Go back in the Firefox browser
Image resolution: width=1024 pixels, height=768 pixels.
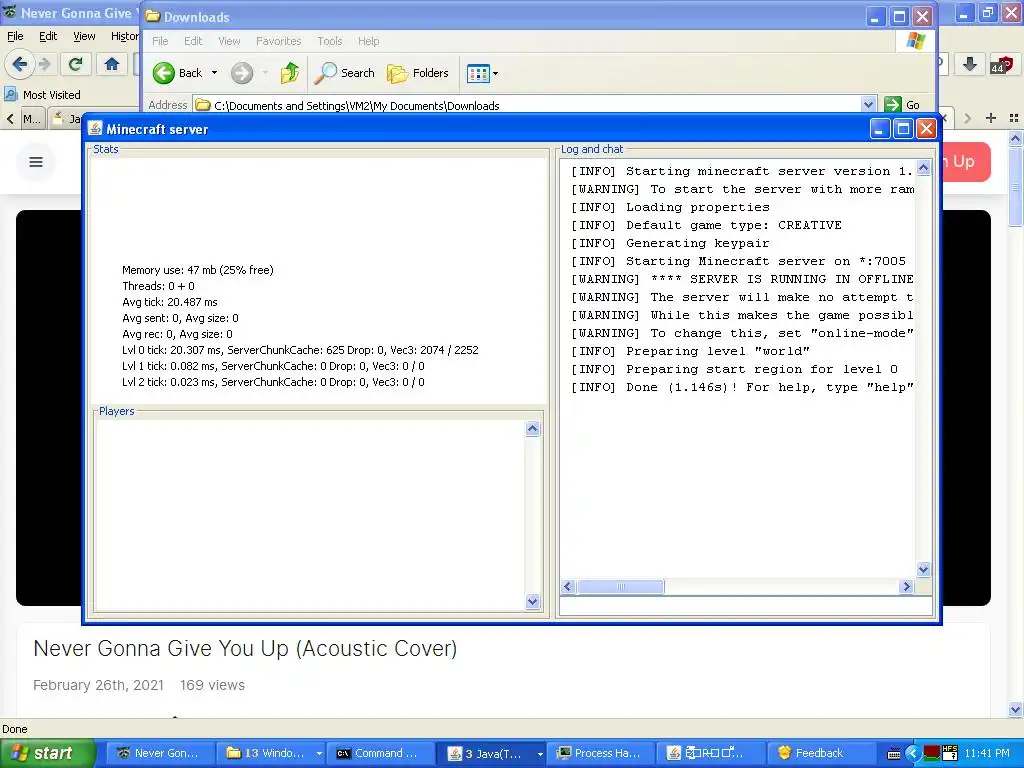[x=20, y=64]
